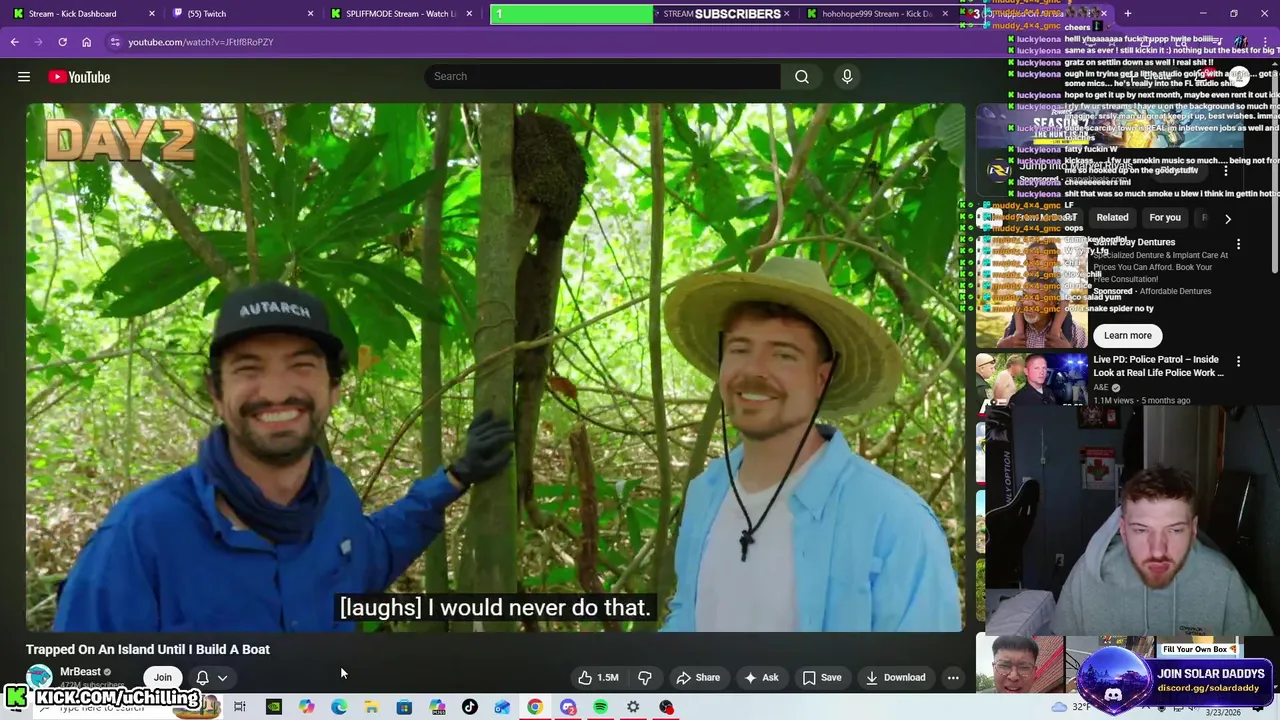Viewport: 1280px width, 720px height.
Task: Reload the page with the refresh icon
Action: click(62, 42)
